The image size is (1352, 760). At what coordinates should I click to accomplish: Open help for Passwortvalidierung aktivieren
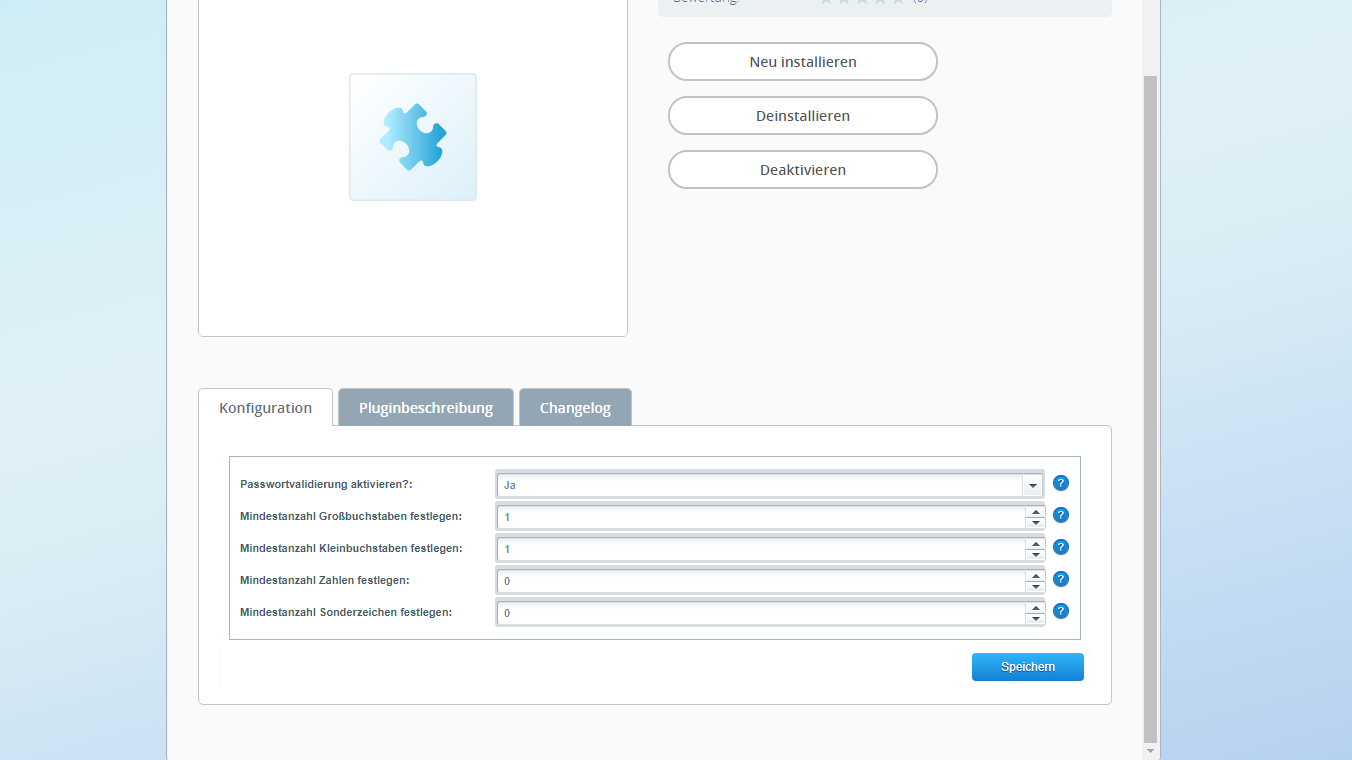tap(1061, 483)
